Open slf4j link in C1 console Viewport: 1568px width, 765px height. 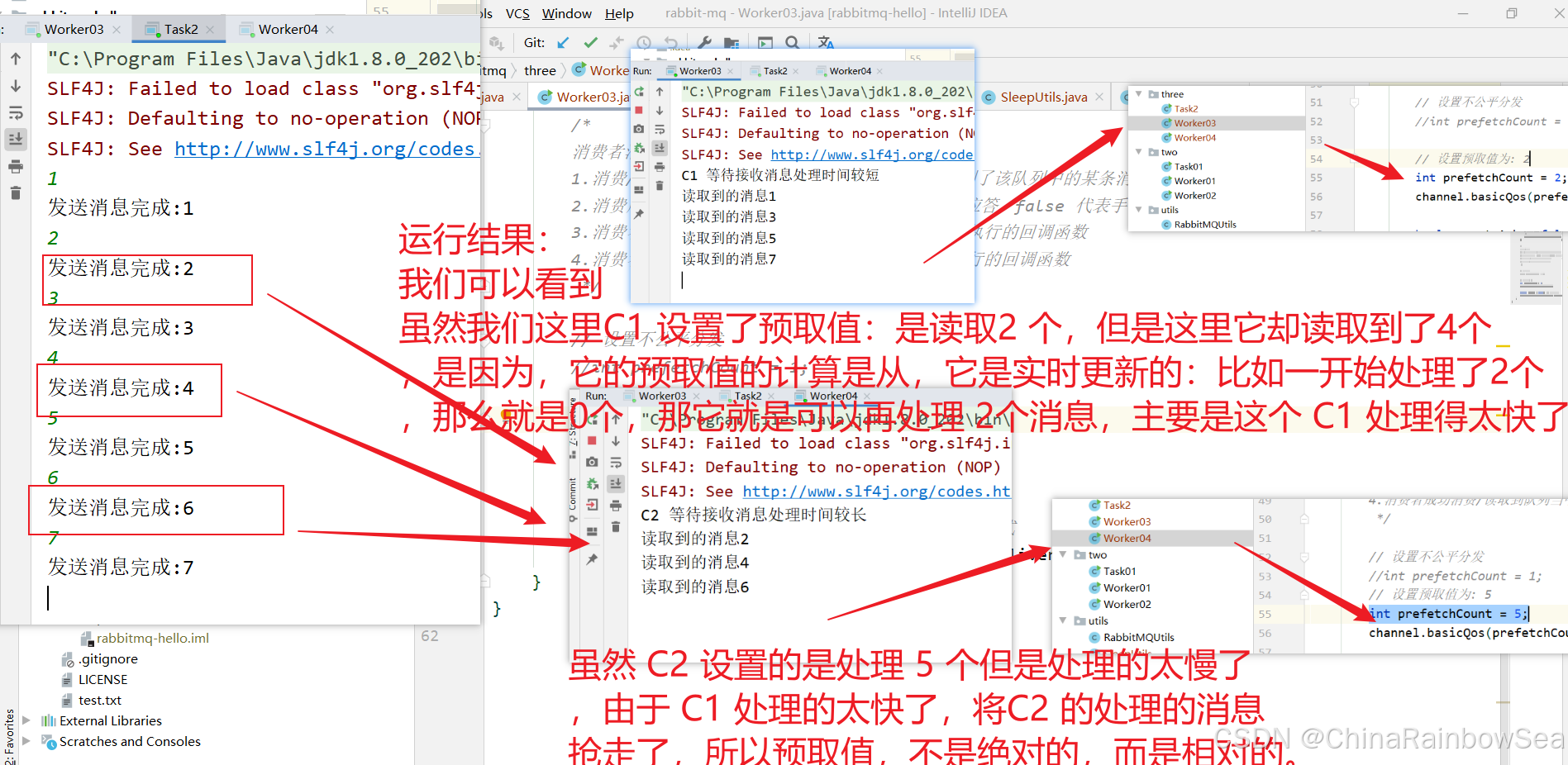(x=871, y=154)
